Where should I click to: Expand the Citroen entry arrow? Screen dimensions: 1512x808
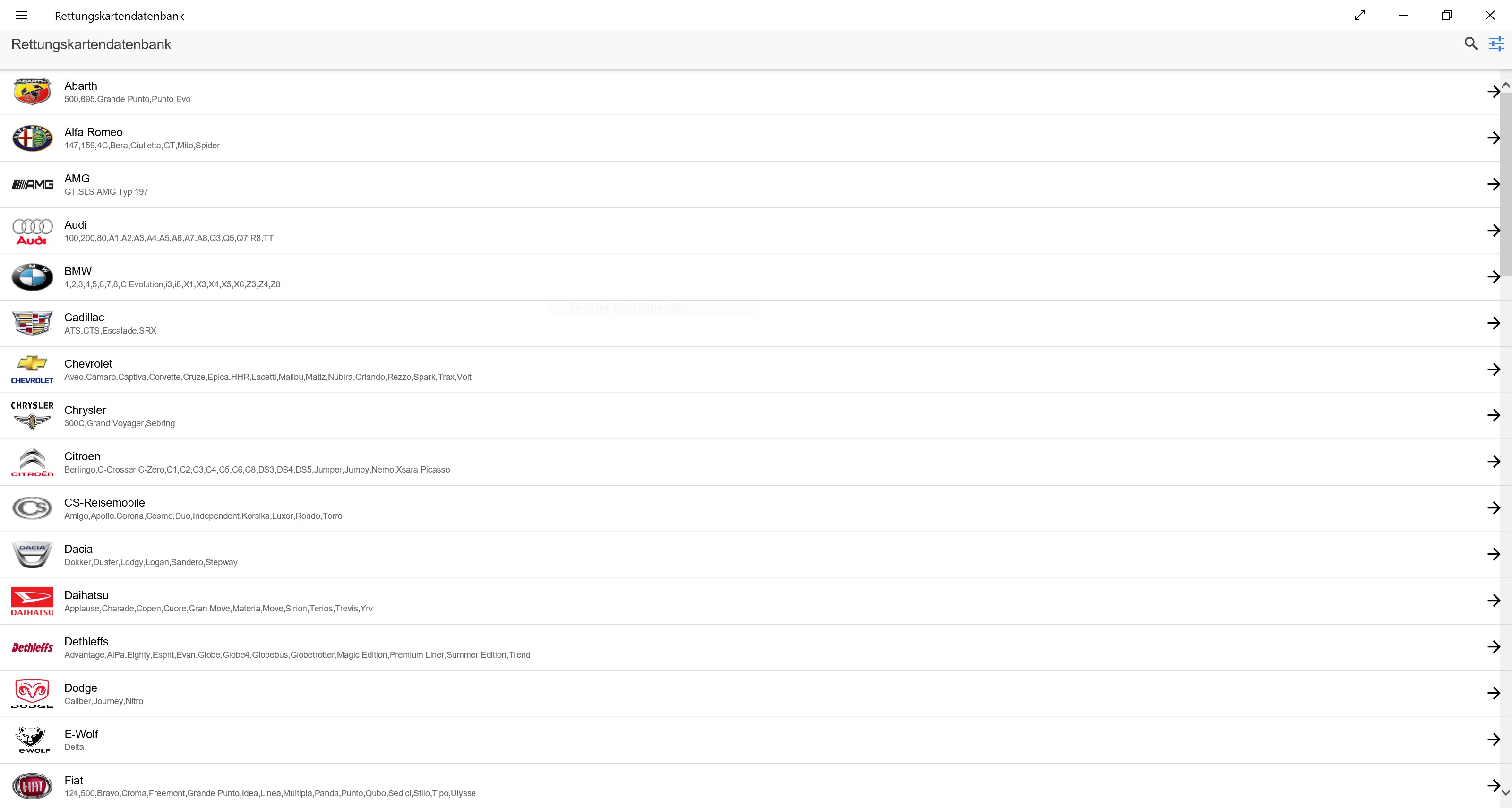pos(1493,462)
